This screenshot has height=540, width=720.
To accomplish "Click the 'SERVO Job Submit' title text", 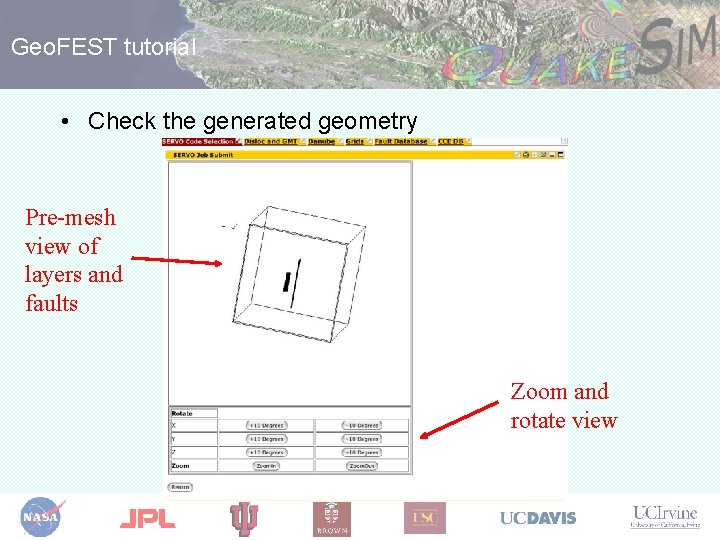I will point(203,155).
